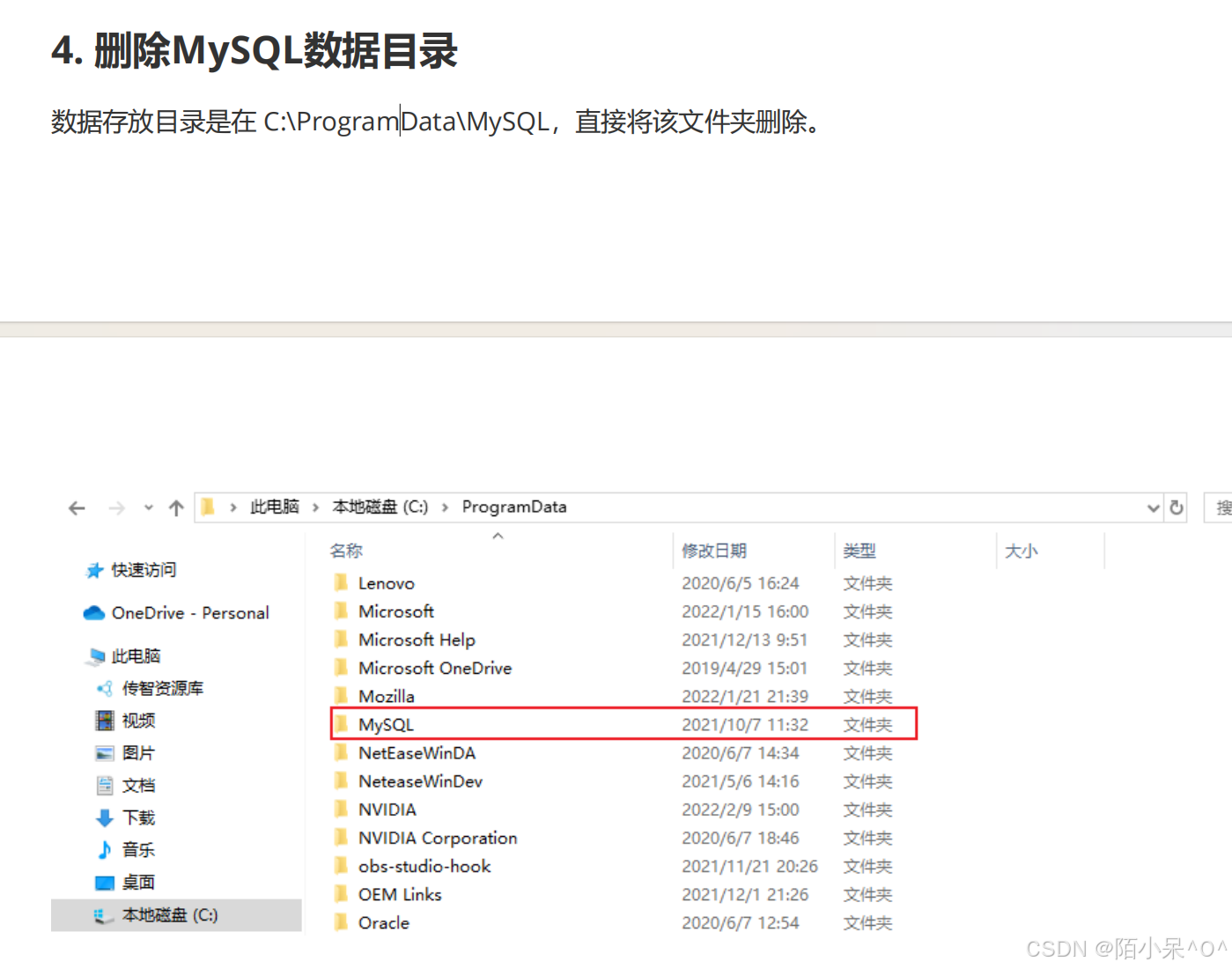
Task: Refresh the ProgramData folder view
Action: [1177, 507]
